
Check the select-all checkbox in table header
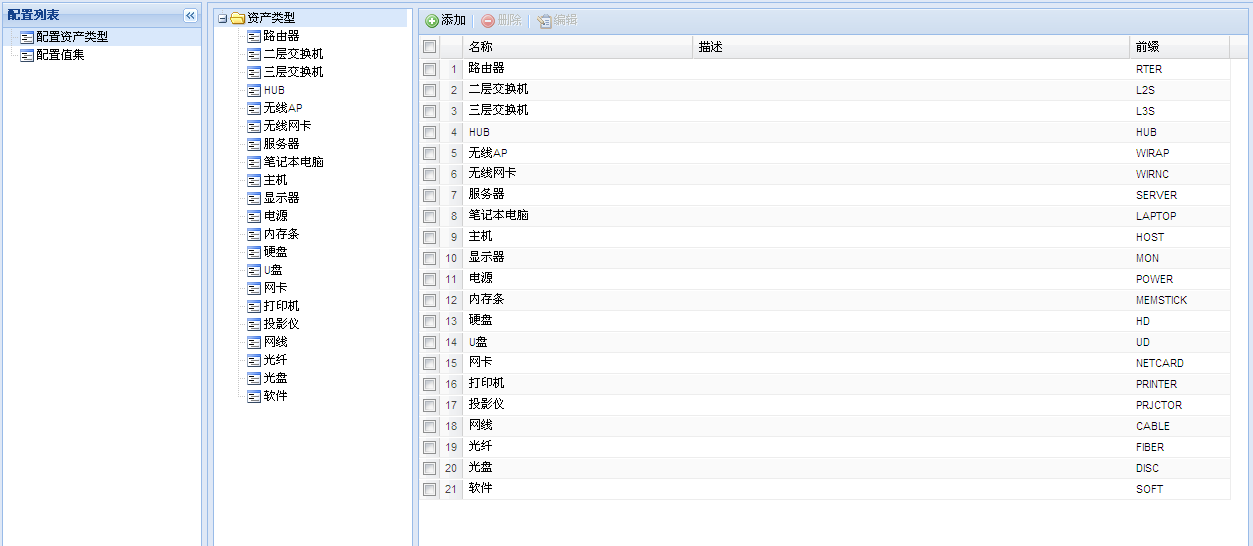[429, 47]
